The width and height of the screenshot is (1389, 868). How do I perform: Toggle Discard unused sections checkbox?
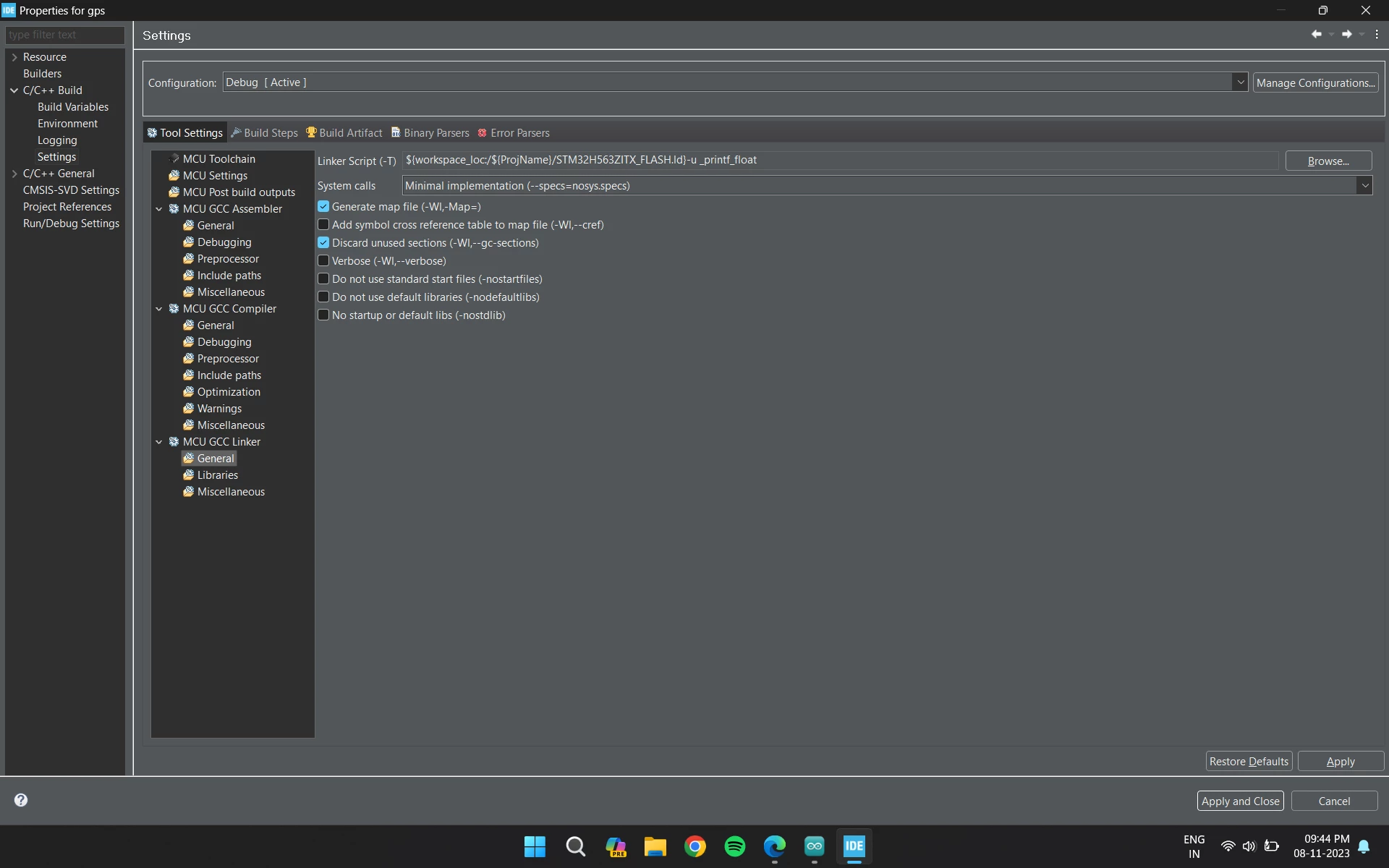323,243
